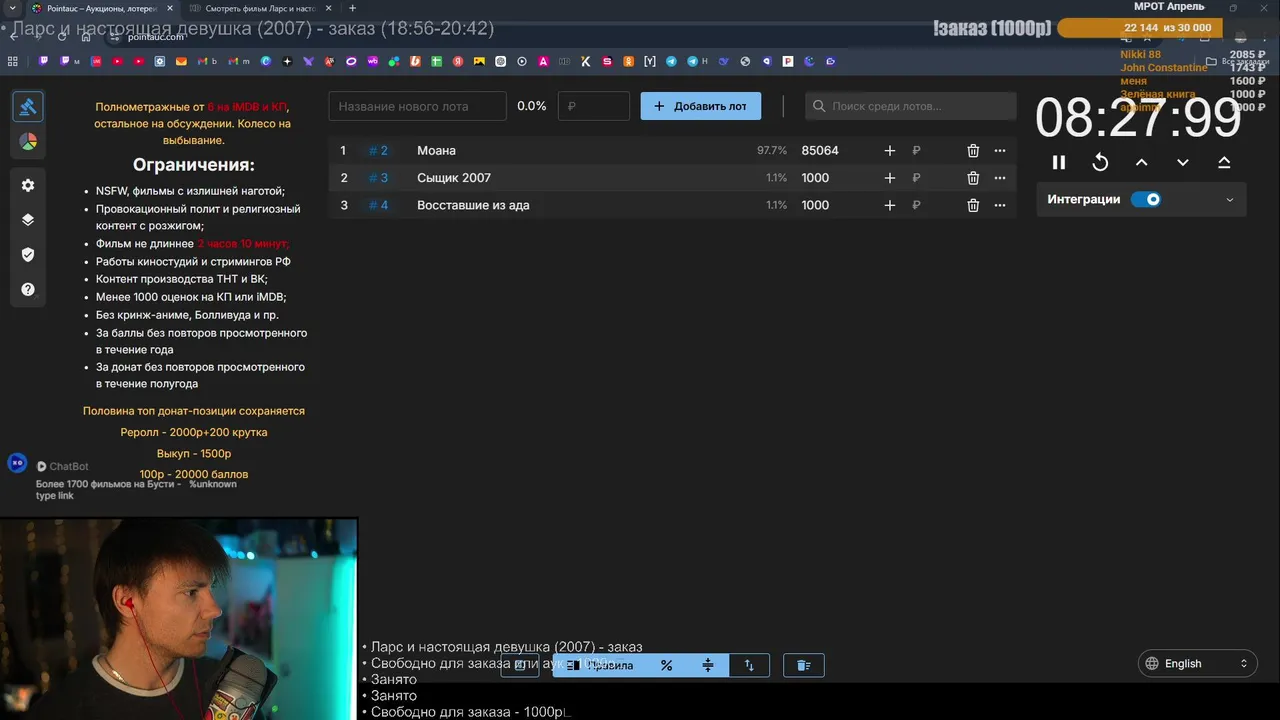The height and width of the screenshot is (720, 1280).
Task: Open the shield check icon in sidebar
Action: 28,255
